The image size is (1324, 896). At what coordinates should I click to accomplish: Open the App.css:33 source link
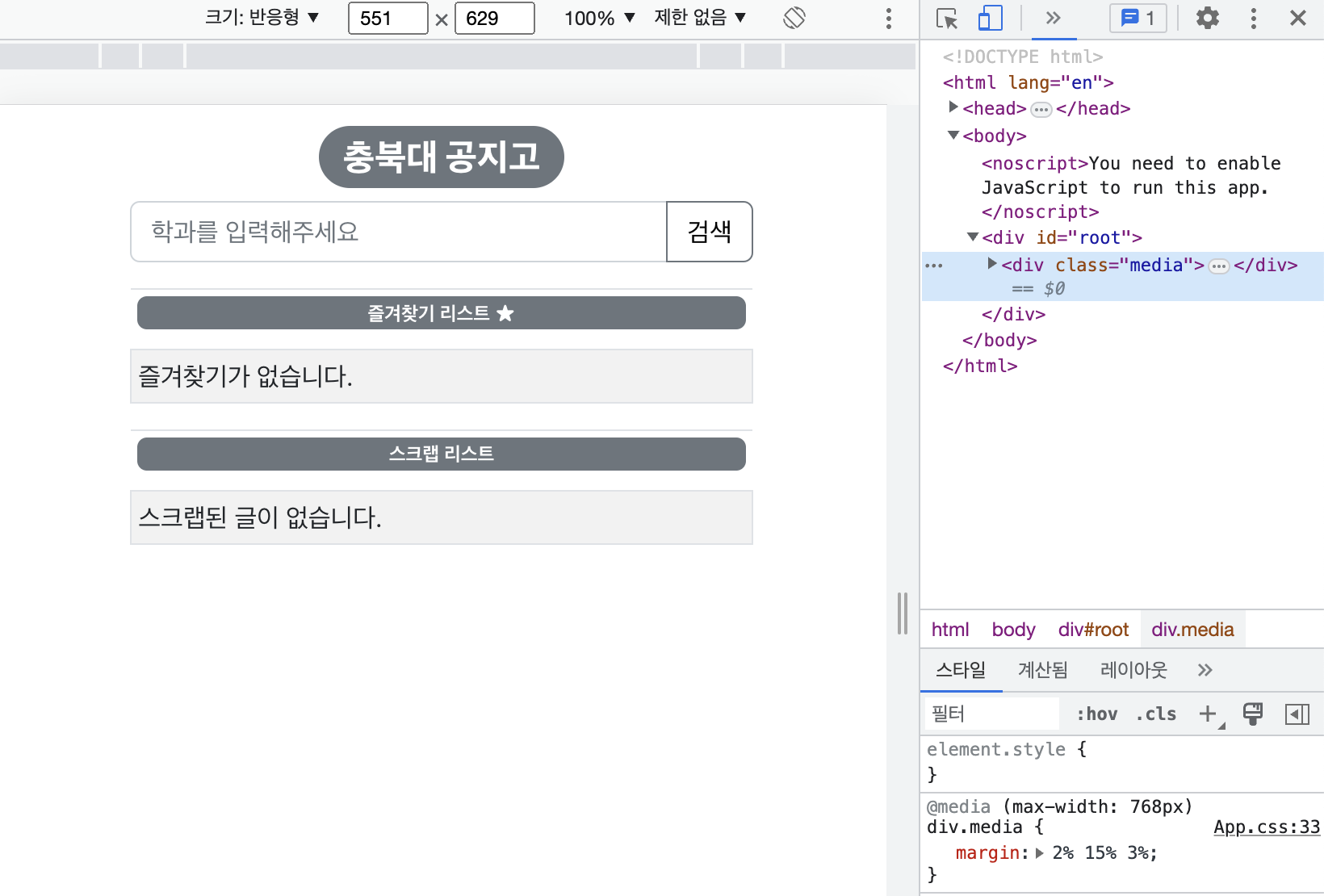(x=1267, y=827)
